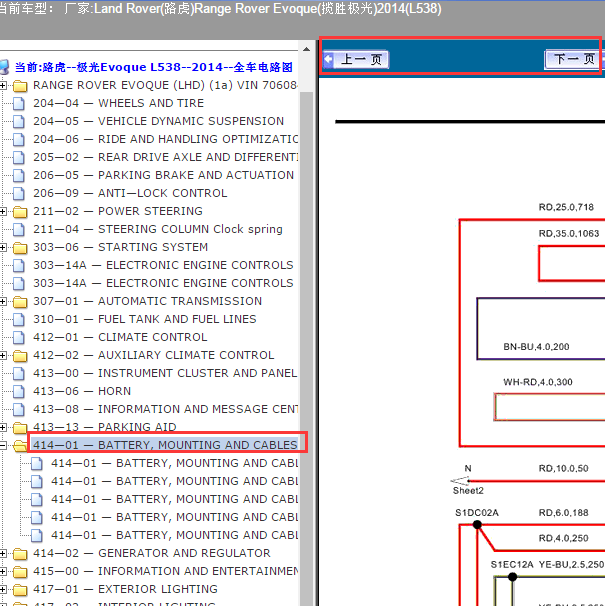Go to previous page with 上一页 button
Image resolution: width=605 pixels, height=606 pixels.
[x=356, y=60]
